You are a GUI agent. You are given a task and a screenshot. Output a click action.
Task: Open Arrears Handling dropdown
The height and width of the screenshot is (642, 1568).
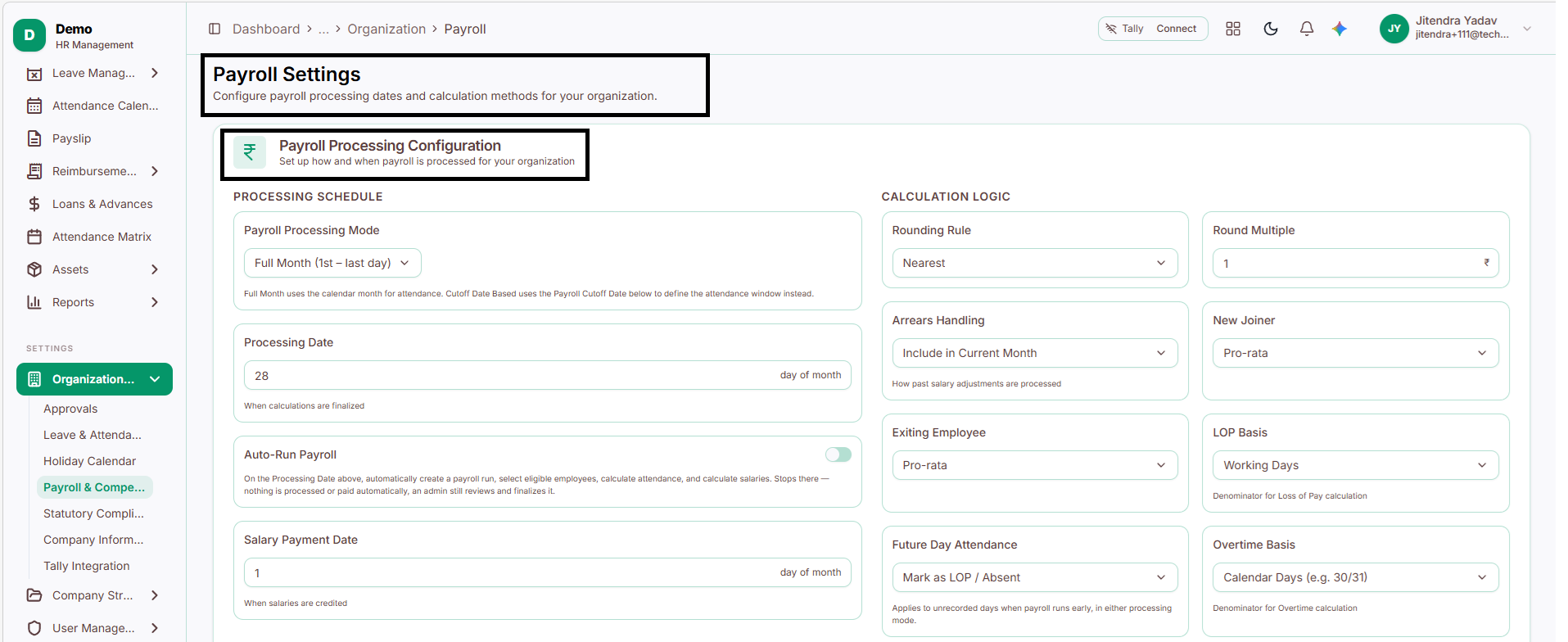click(1035, 353)
